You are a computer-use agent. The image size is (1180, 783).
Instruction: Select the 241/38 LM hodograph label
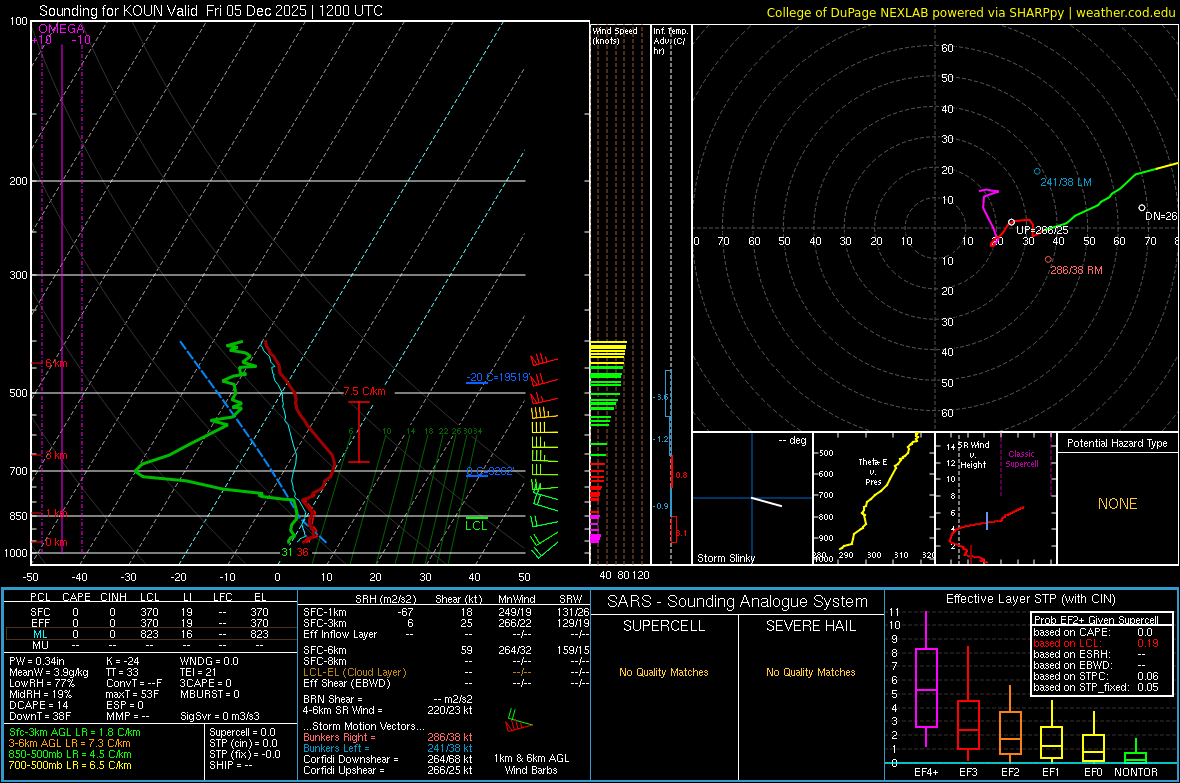pos(1066,182)
